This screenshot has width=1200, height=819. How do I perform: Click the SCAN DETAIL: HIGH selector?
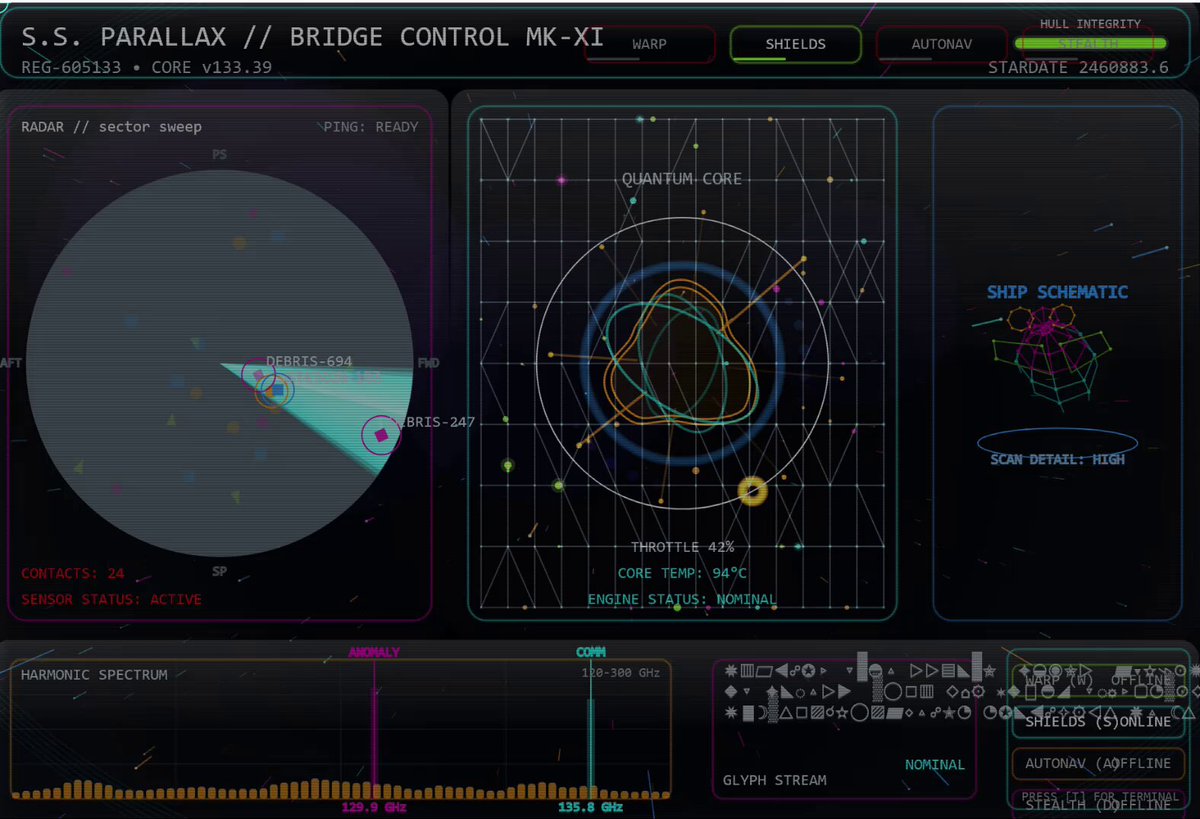point(1057,459)
